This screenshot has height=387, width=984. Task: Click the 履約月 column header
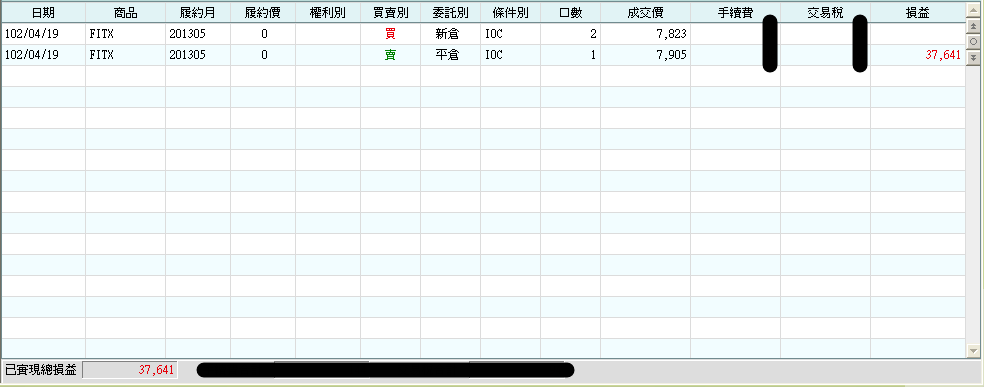[198, 13]
